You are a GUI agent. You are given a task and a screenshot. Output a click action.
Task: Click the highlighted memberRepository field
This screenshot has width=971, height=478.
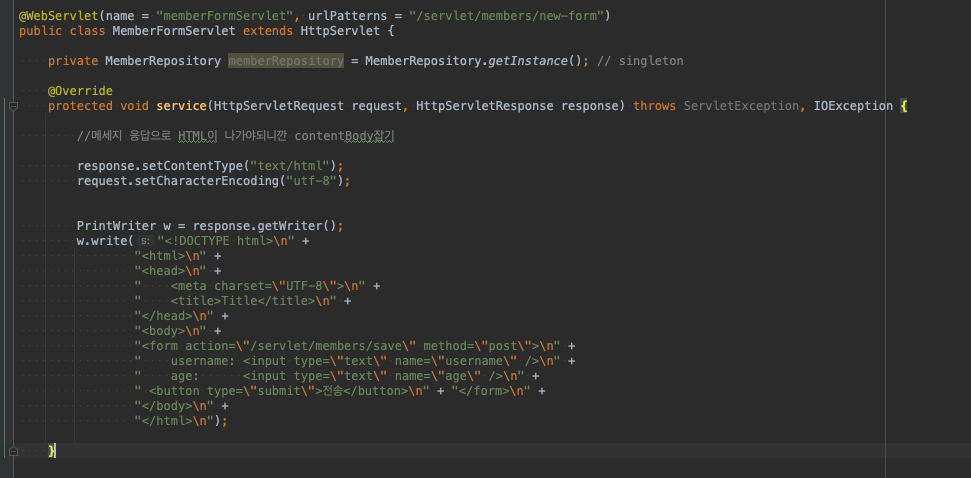tap(285, 61)
